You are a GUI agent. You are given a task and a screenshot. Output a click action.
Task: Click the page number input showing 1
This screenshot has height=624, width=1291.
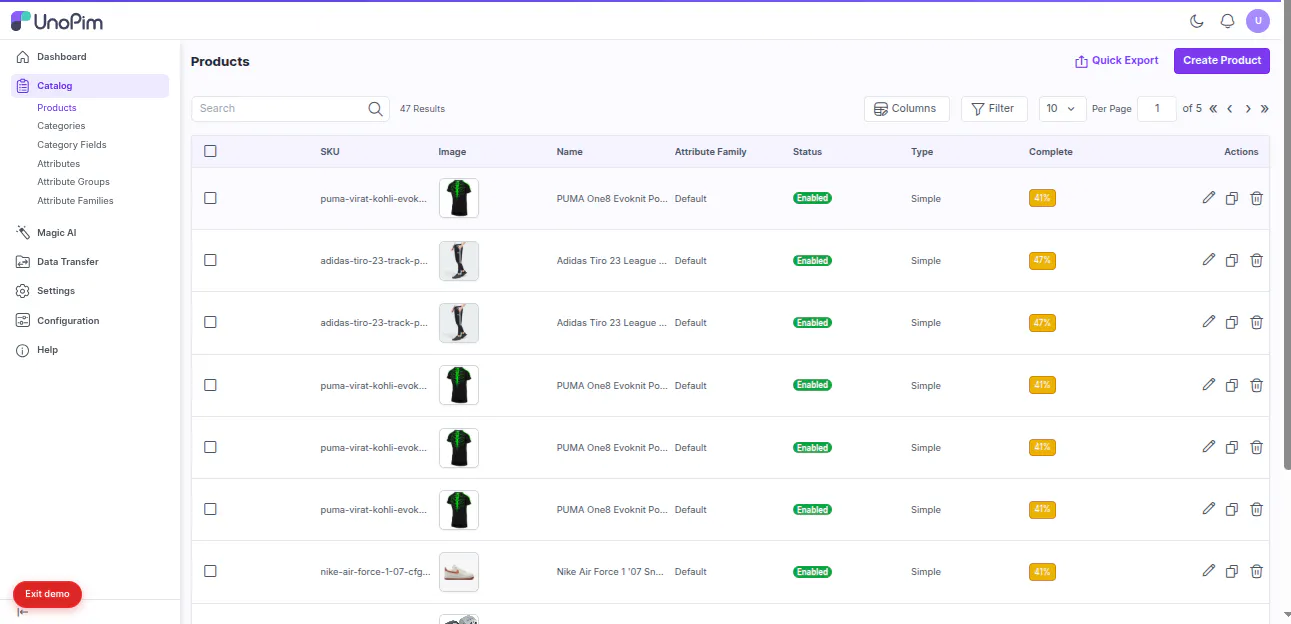[x=1158, y=108]
